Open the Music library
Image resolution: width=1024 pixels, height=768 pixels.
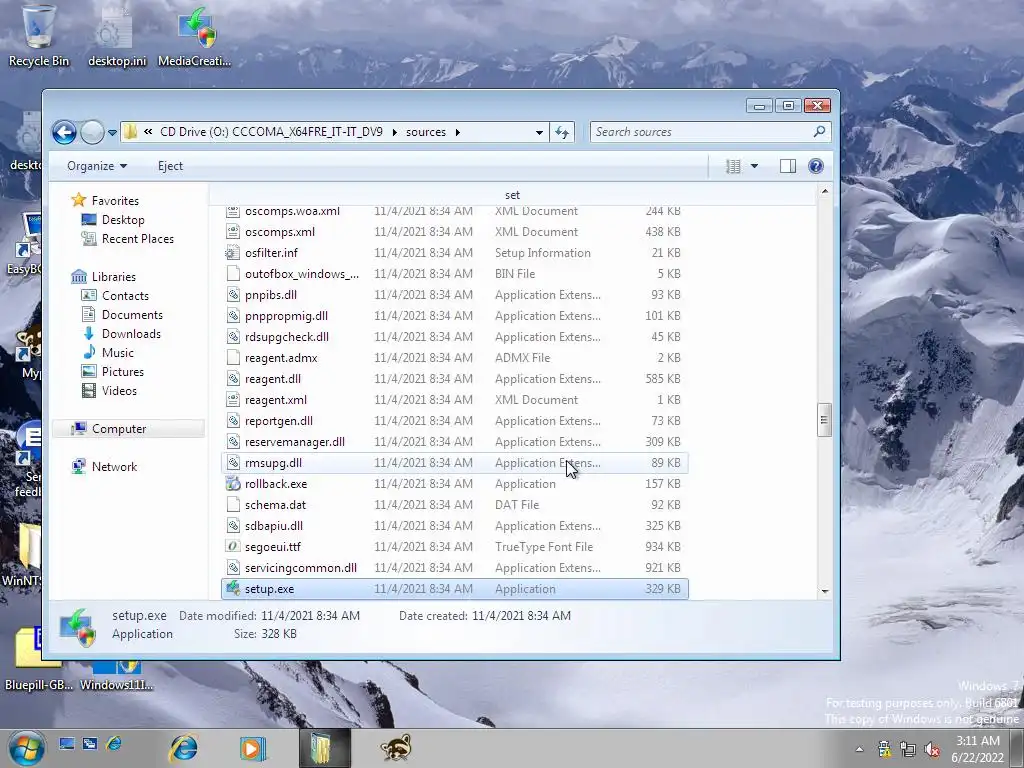point(108,352)
